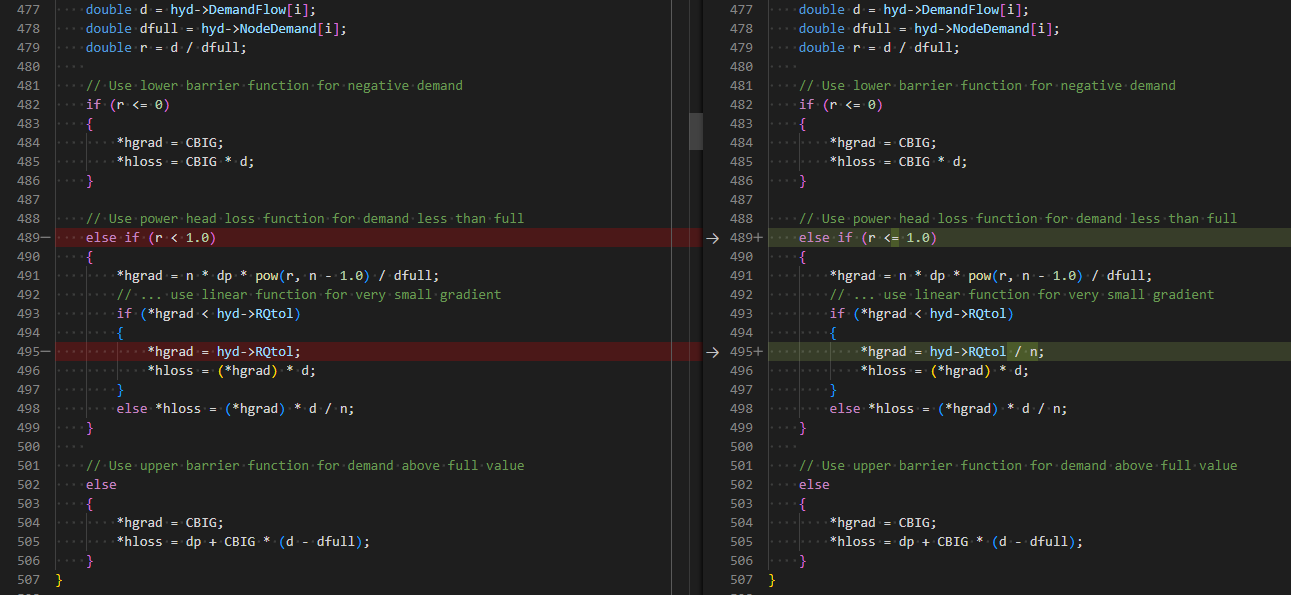This screenshot has width=1291, height=595.
Task: Place cursor on removed line 'else if (r < 1.0)'
Action: (151, 238)
